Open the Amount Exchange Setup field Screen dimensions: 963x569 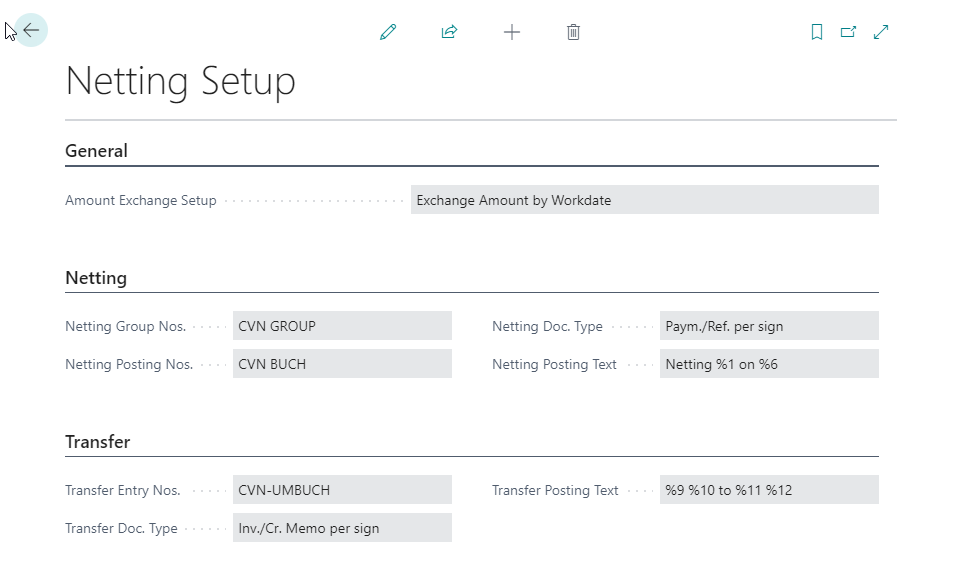pyautogui.click(x=644, y=200)
